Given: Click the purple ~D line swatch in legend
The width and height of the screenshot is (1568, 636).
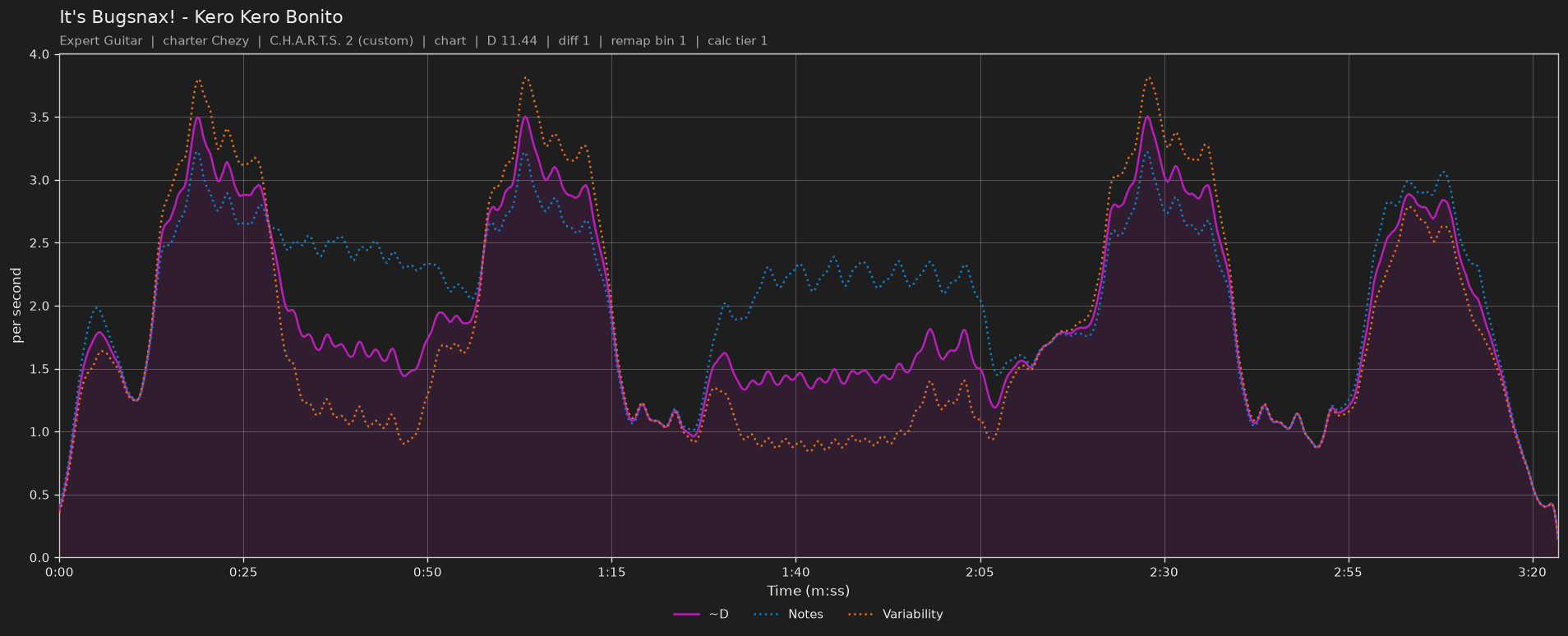Looking at the screenshot, I should tap(686, 615).
